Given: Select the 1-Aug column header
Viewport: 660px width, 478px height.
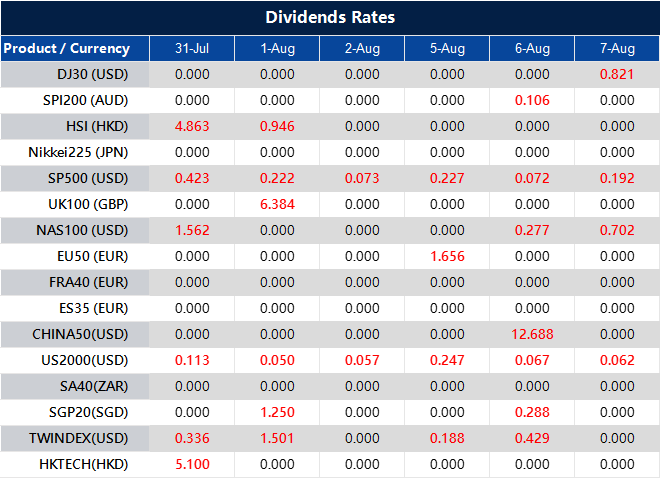Looking at the screenshot, I should tap(277, 48).
